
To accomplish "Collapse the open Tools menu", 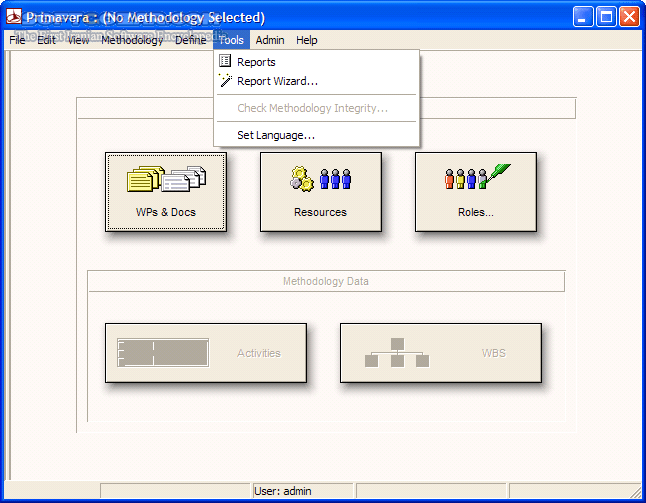I will [231, 40].
